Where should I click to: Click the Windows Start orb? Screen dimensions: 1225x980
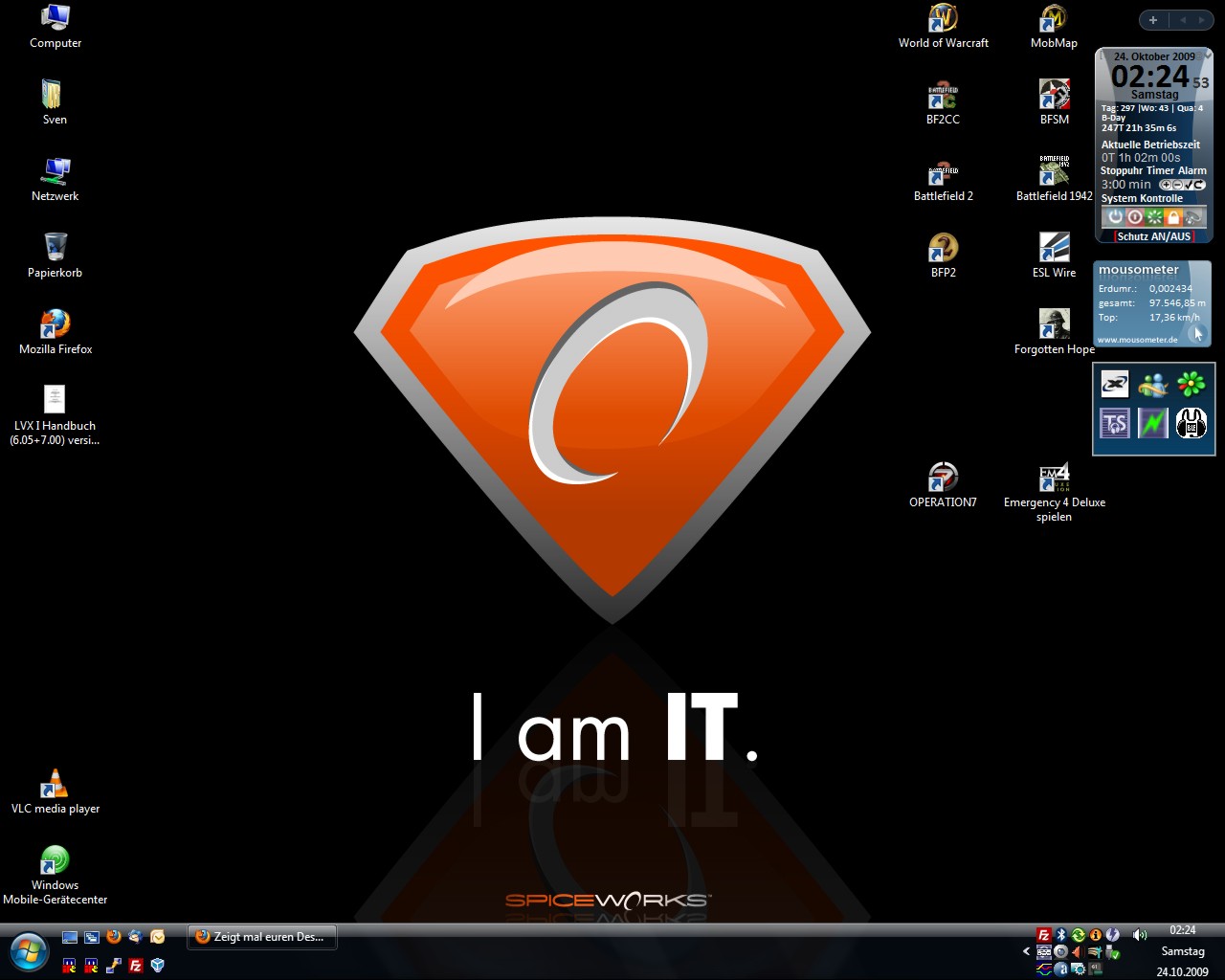29,951
